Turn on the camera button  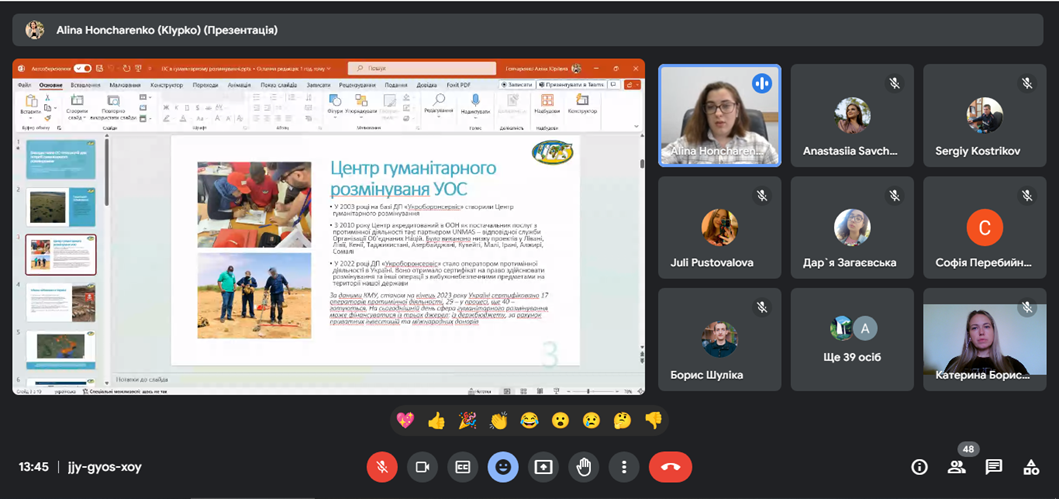point(422,466)
